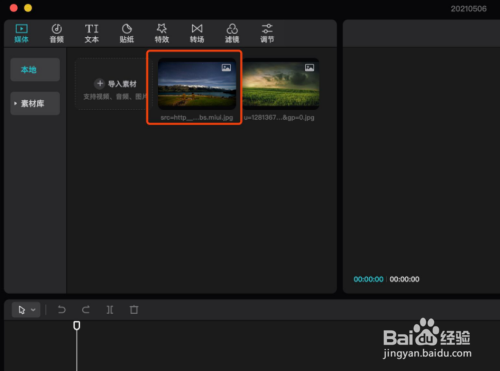Switch to the 特效 (Effects) tab
This screenshot has height=371, width=500.
point(162,33)
